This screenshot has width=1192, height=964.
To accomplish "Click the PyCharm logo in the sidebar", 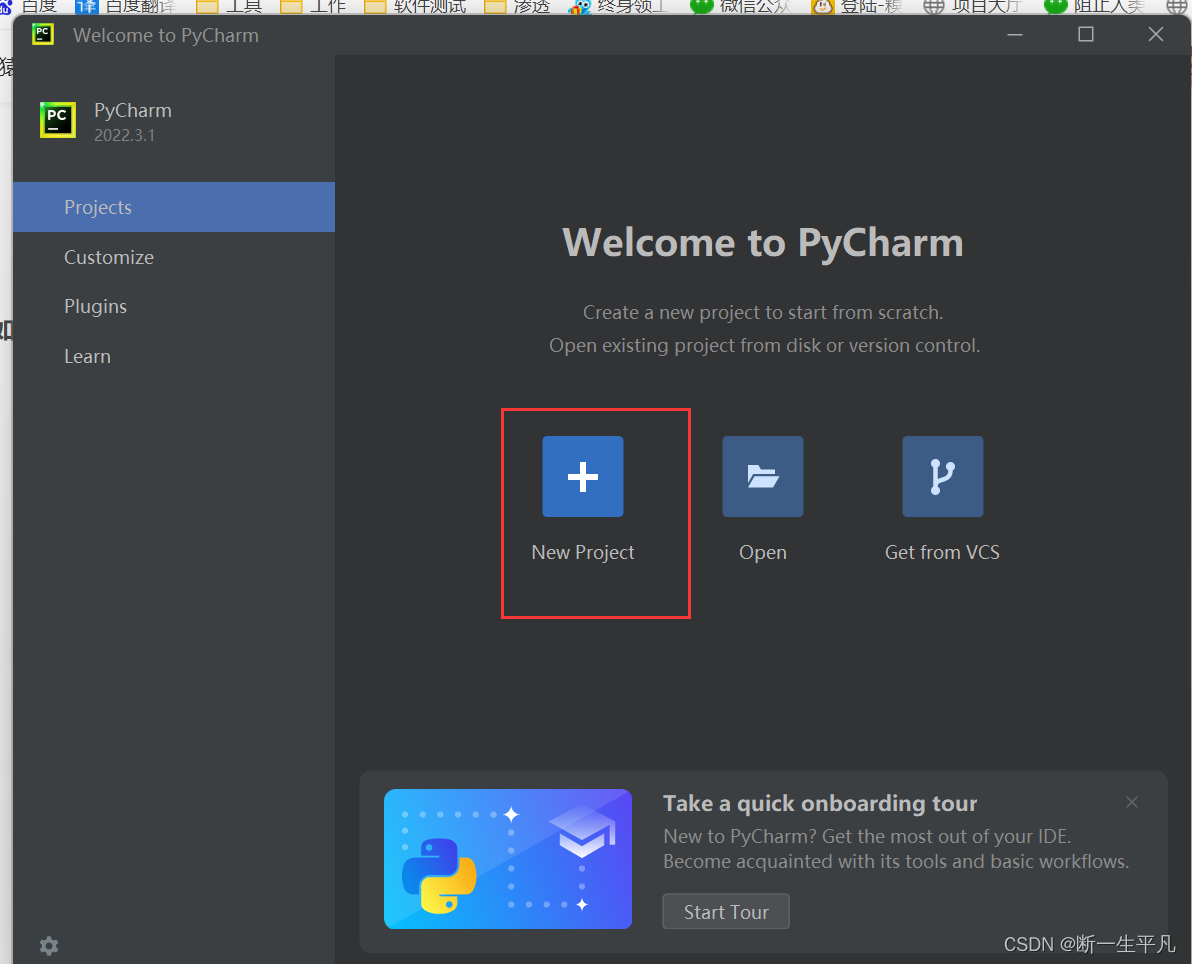I will (x=58, y=120).
